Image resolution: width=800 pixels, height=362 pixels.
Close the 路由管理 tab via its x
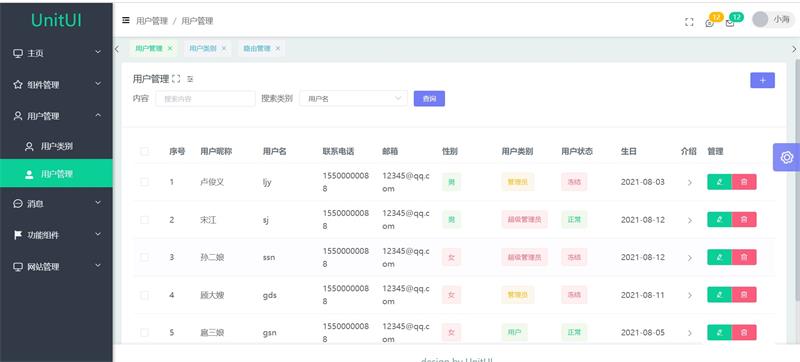click(278, 48)
